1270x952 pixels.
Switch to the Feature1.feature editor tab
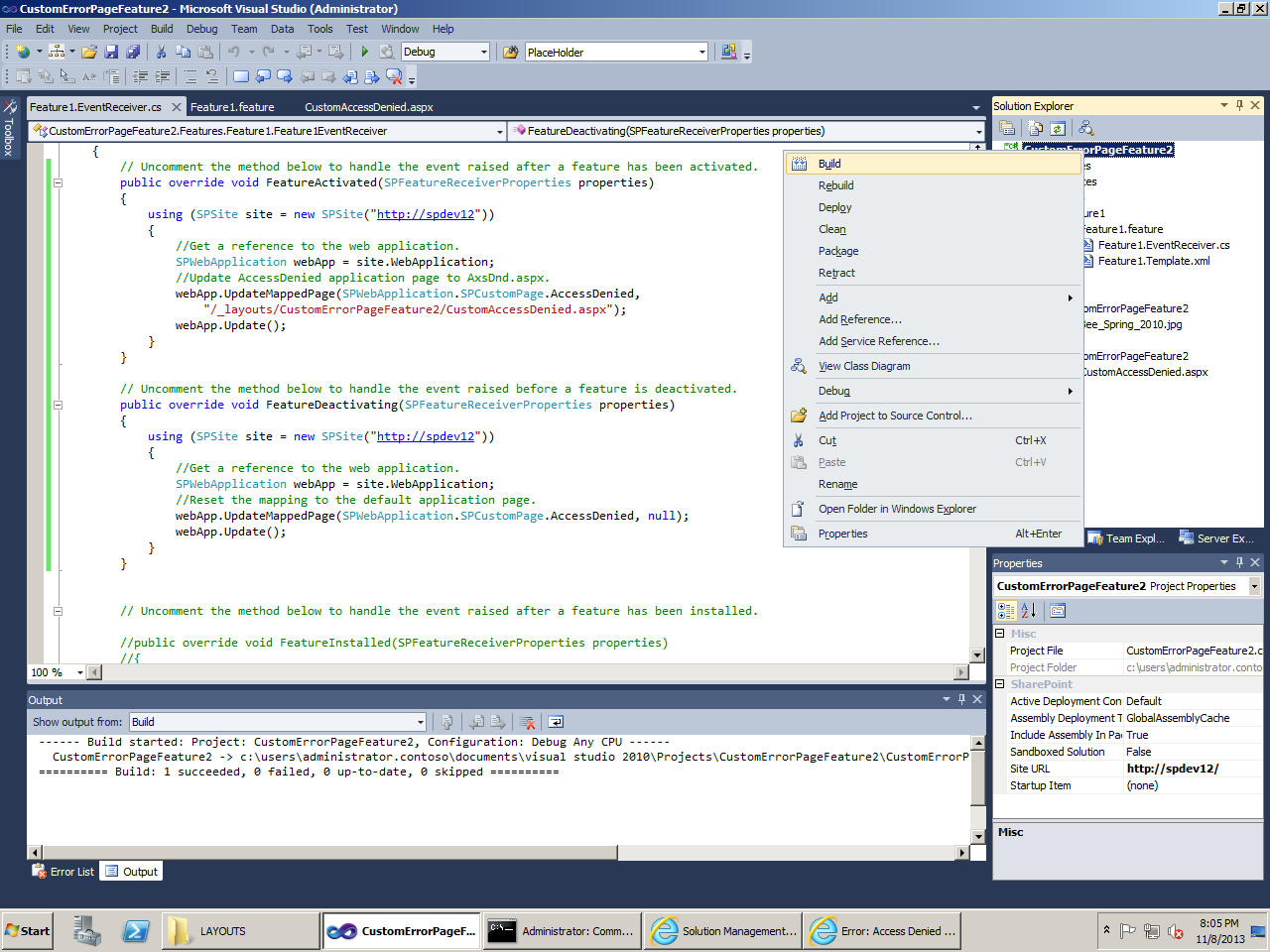click(x=232, y=107)
